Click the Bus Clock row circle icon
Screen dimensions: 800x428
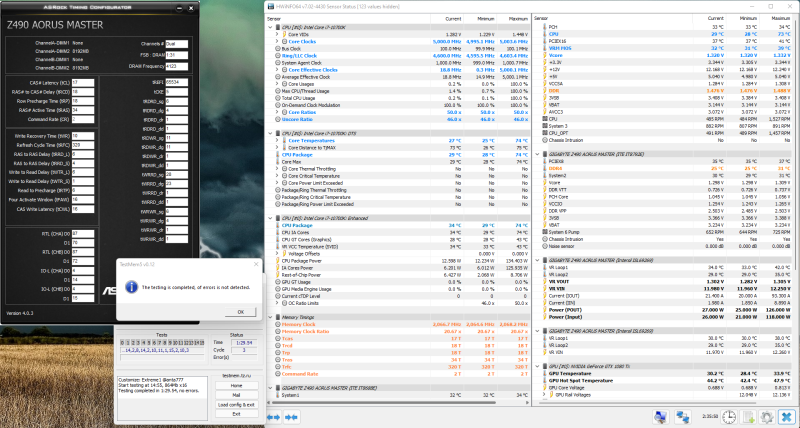click(278, 48)
